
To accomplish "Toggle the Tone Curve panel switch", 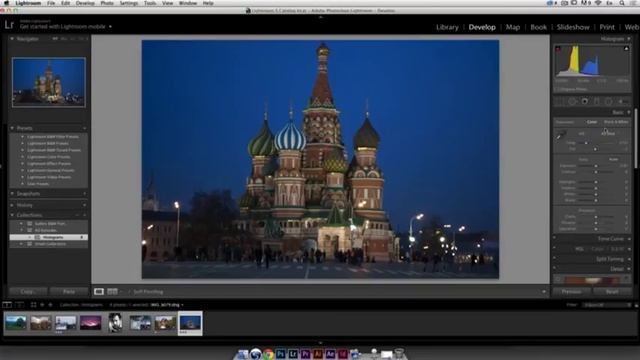I will pos(554,237).
